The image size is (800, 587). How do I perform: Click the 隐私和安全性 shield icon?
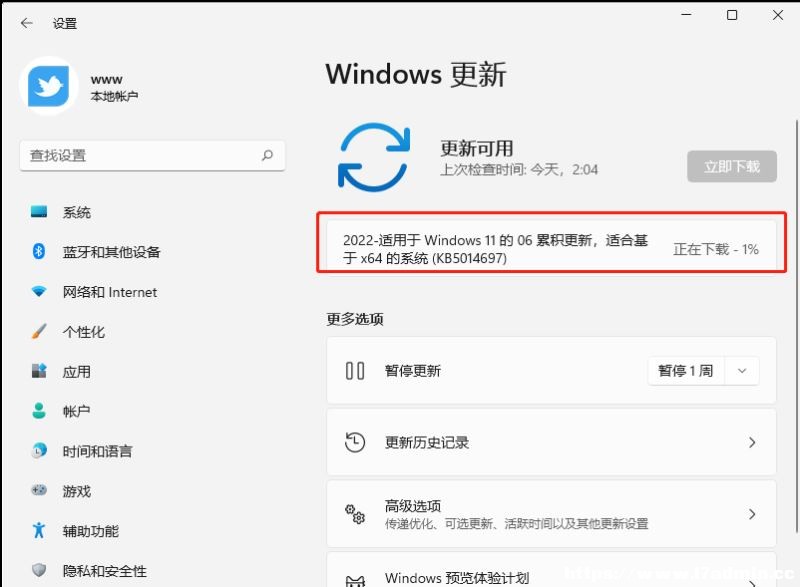39,570
